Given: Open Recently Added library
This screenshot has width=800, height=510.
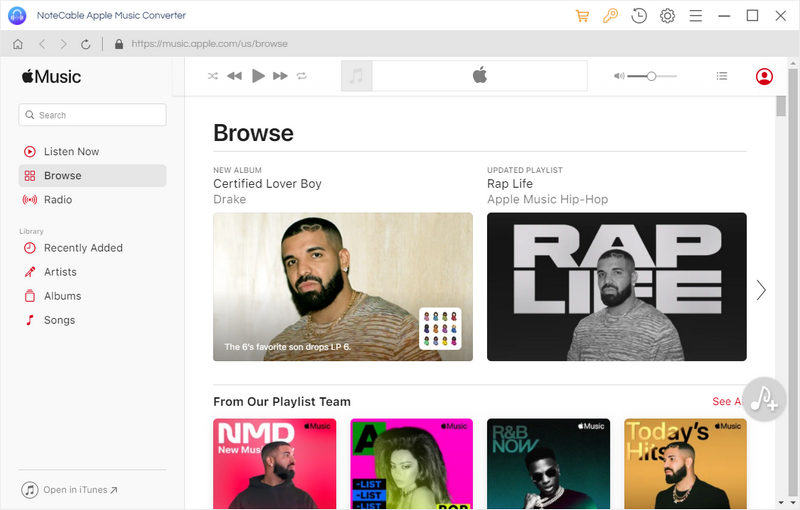Looking at the screenshot, I should [x=92, y=248].
